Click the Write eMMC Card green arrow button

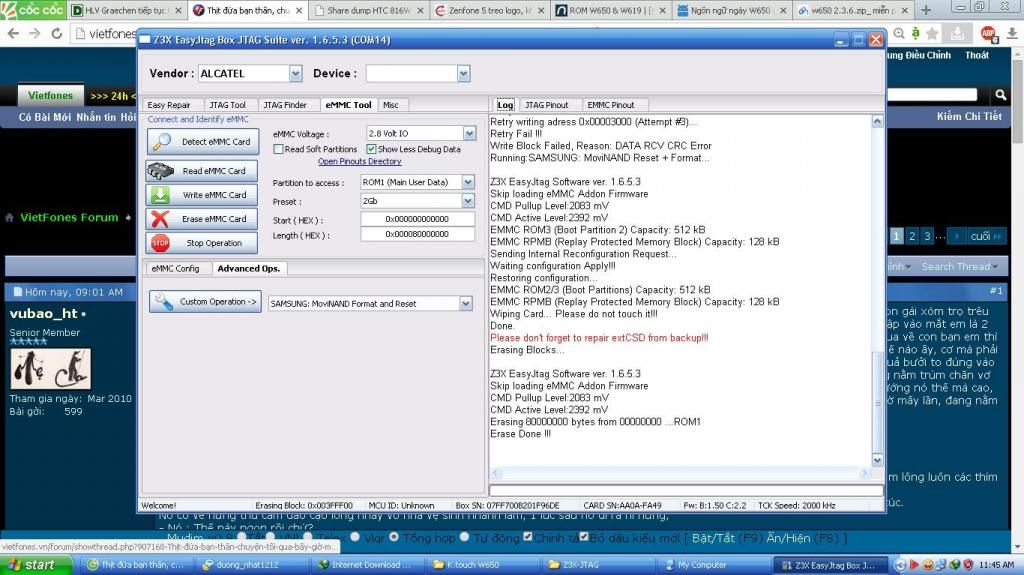202,195
